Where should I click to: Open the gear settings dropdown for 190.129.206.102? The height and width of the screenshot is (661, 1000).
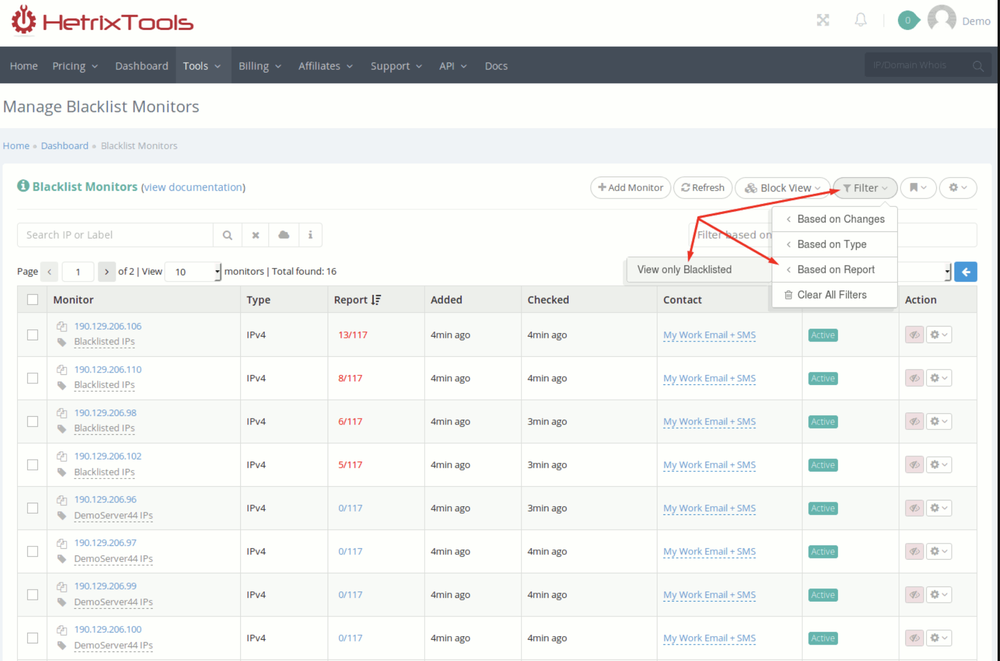tap(938, 465)
